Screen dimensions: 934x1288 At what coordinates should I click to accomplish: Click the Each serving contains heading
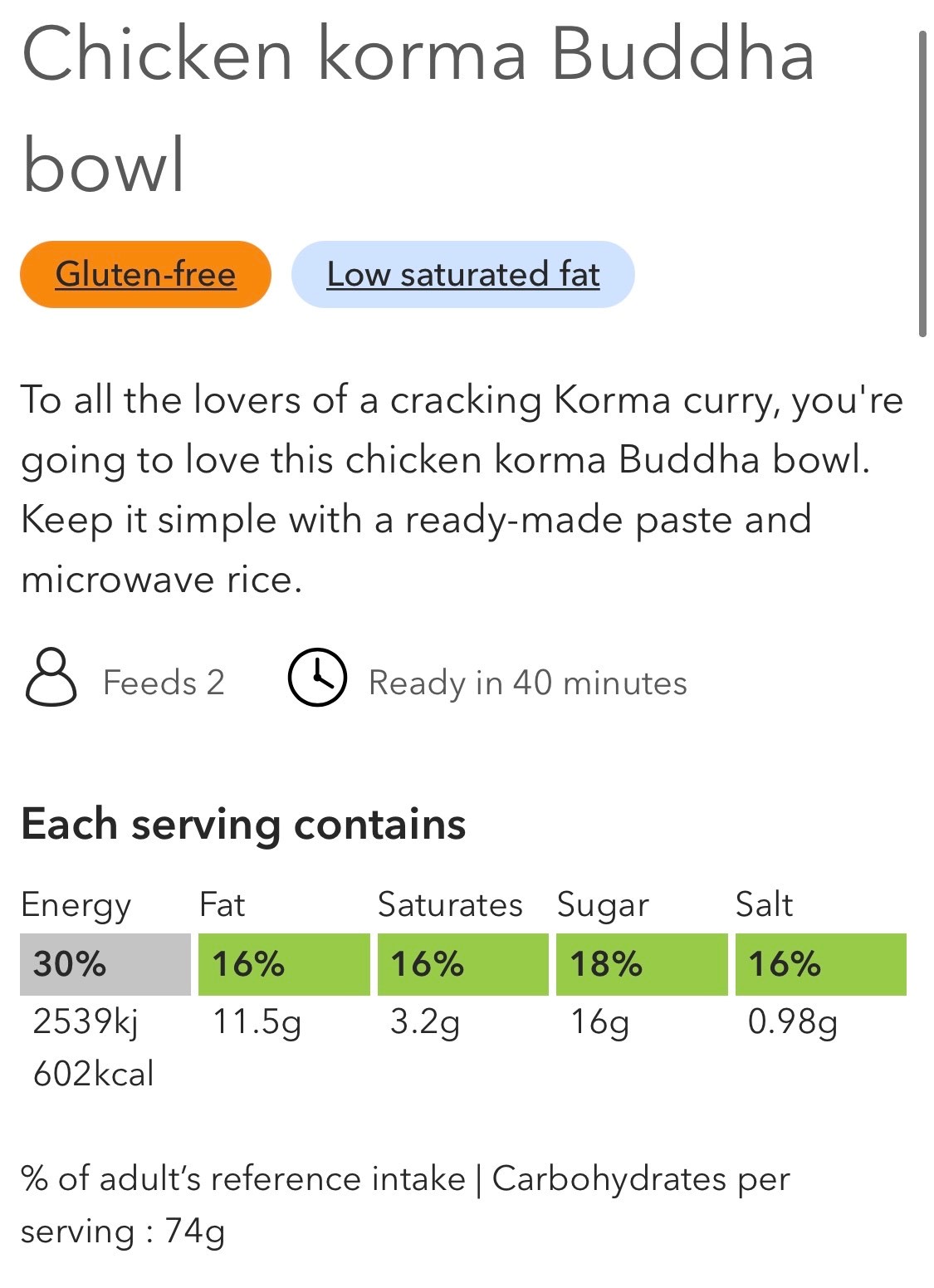[243, 825]
